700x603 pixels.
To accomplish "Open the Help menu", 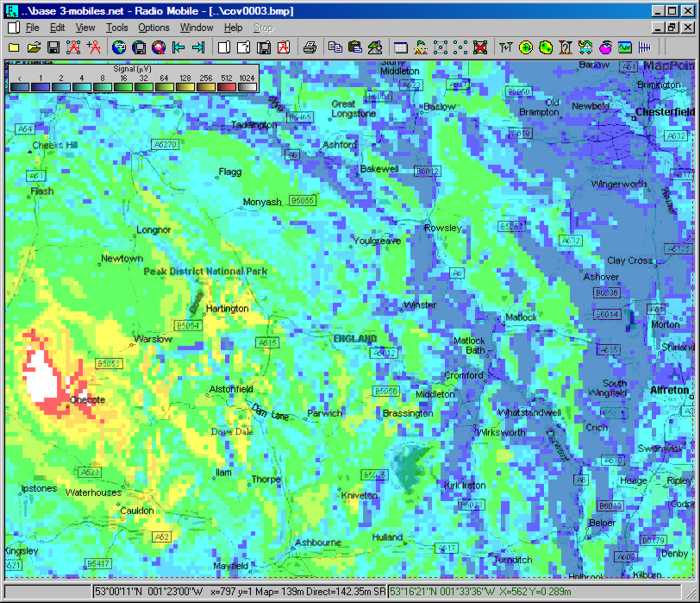I will pos(233,28).
